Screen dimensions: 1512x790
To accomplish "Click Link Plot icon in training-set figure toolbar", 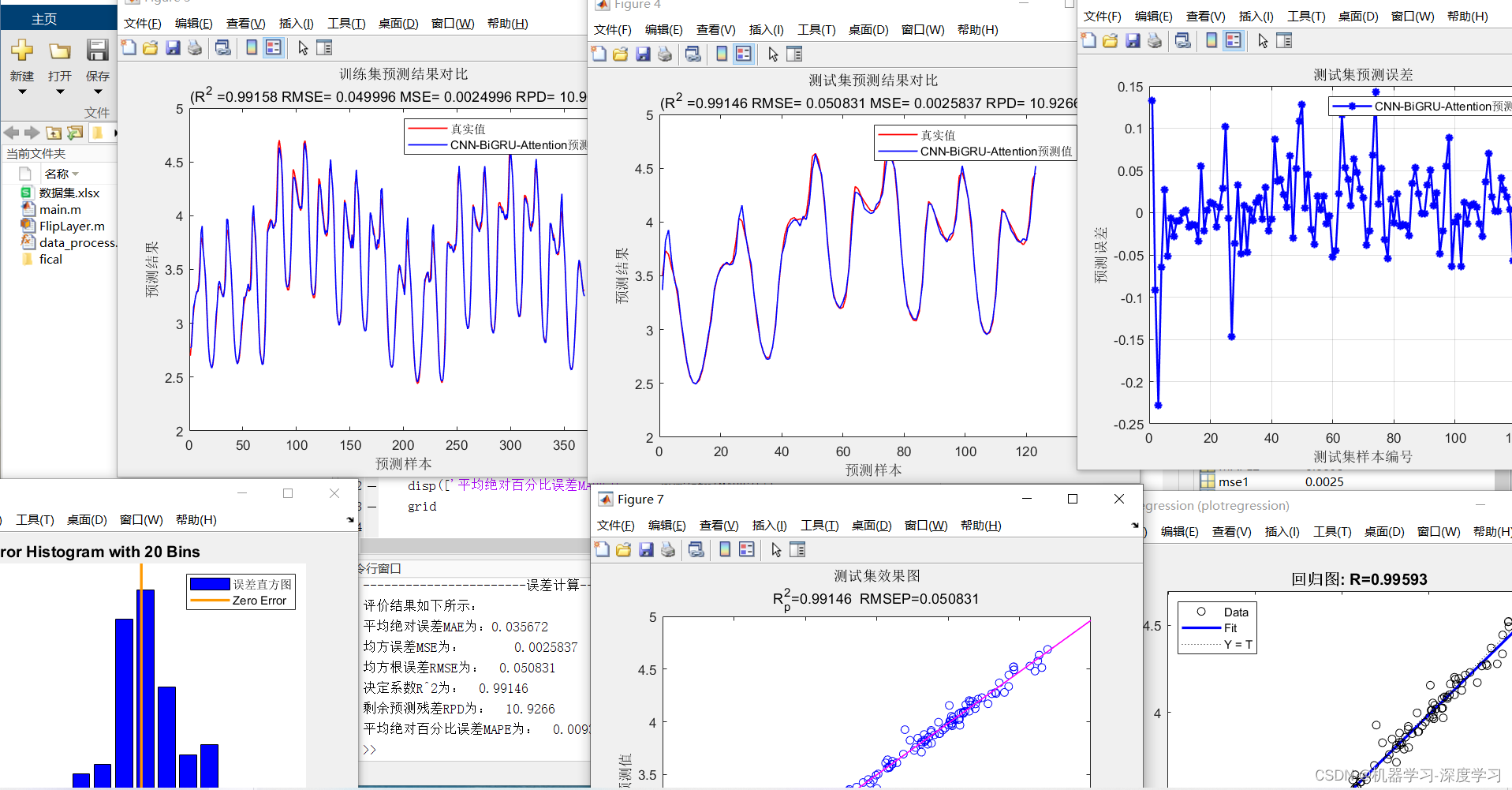I will [223, 48].
